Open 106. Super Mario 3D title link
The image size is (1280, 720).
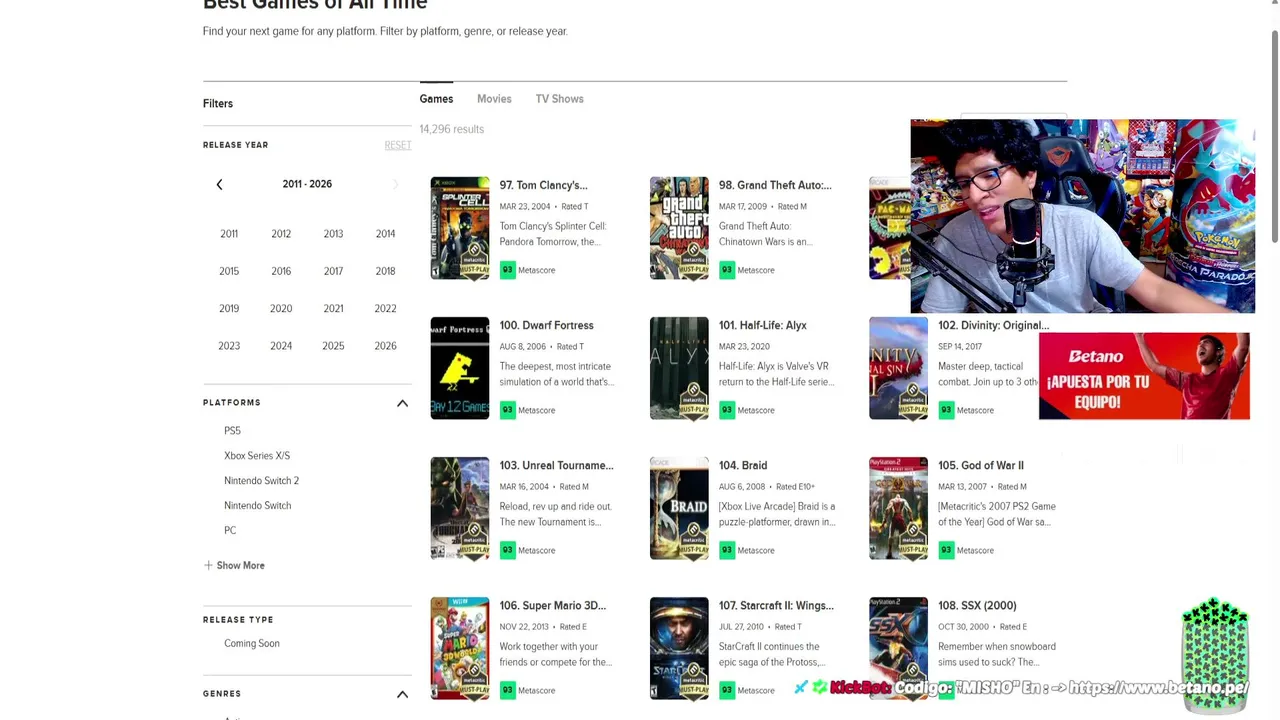point(552,605)
